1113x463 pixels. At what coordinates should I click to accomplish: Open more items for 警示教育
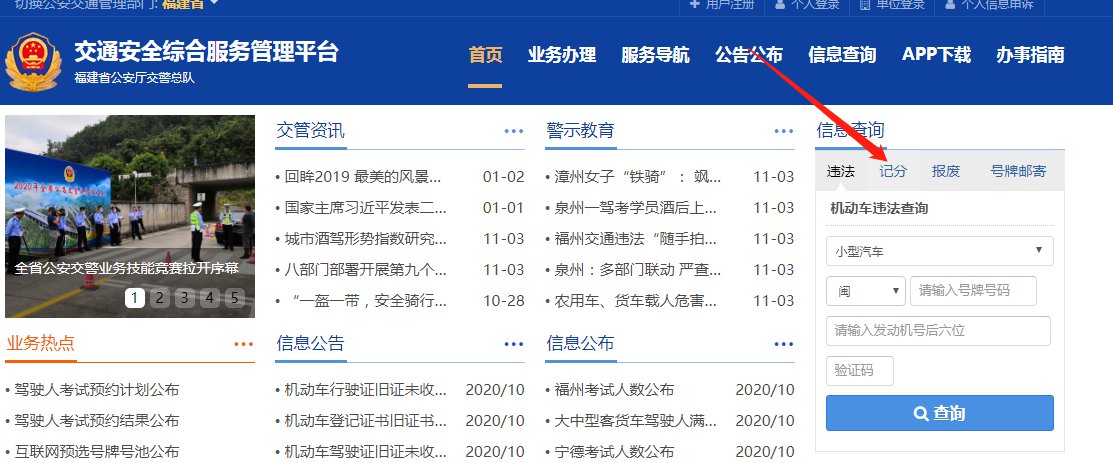[784, 131]
